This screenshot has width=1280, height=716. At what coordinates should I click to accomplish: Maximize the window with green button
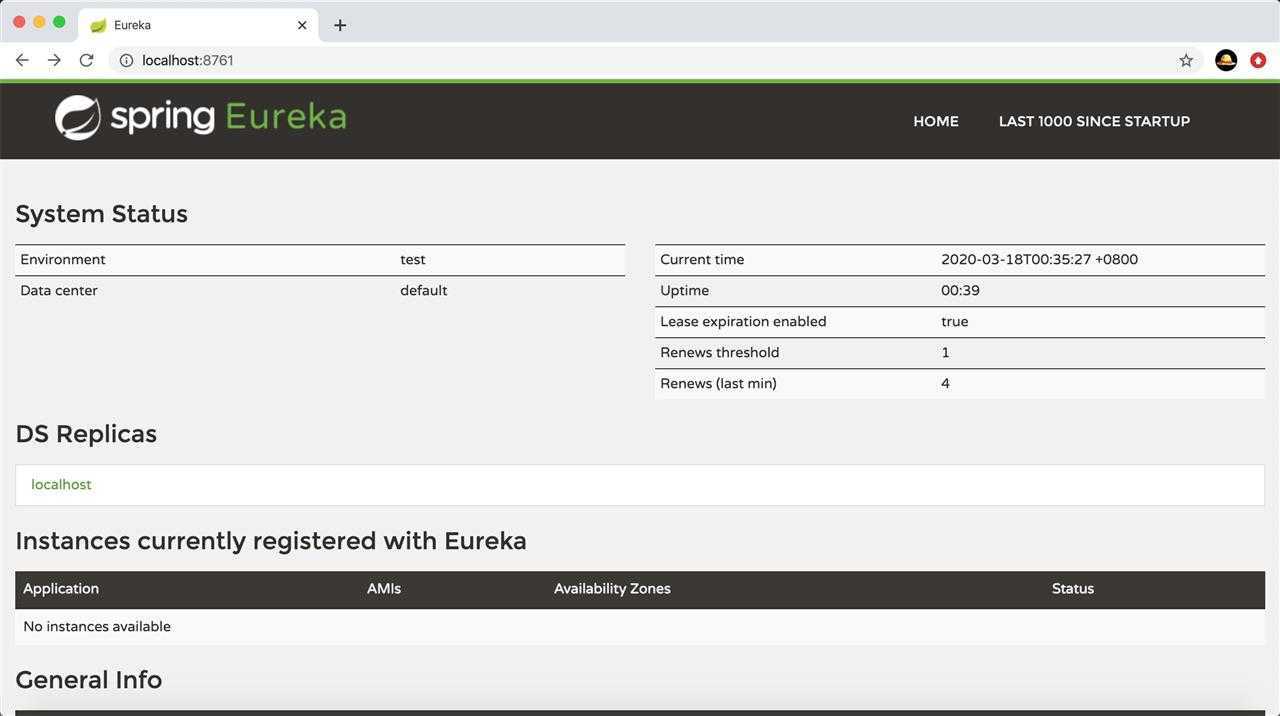[x=59, y=22]
